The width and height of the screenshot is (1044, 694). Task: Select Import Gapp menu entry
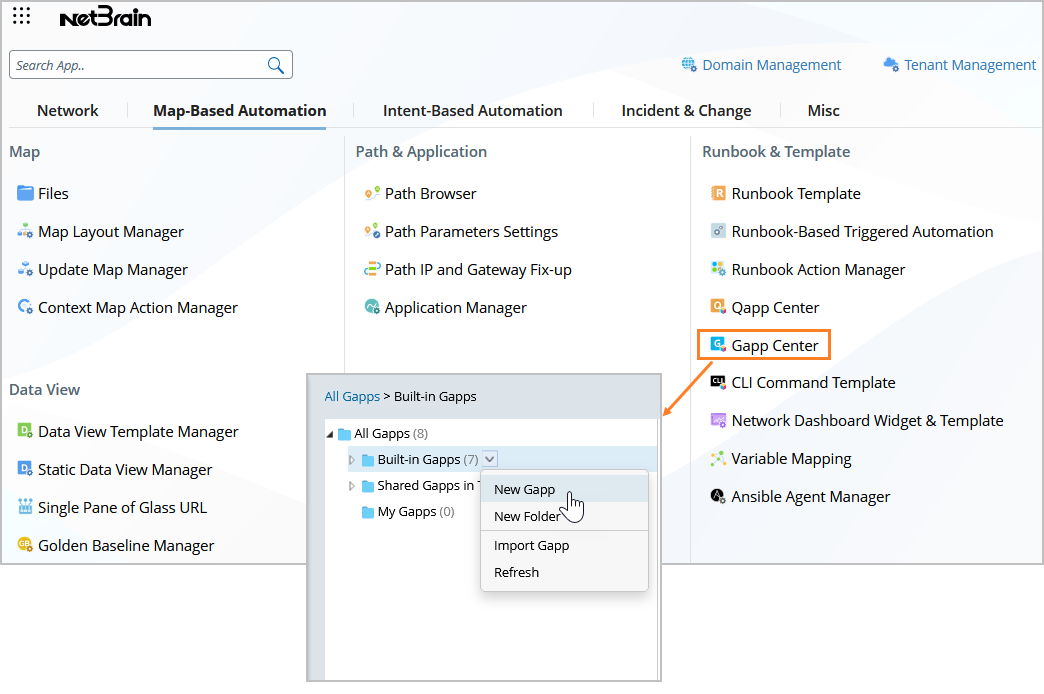click(x=531, y=546)
